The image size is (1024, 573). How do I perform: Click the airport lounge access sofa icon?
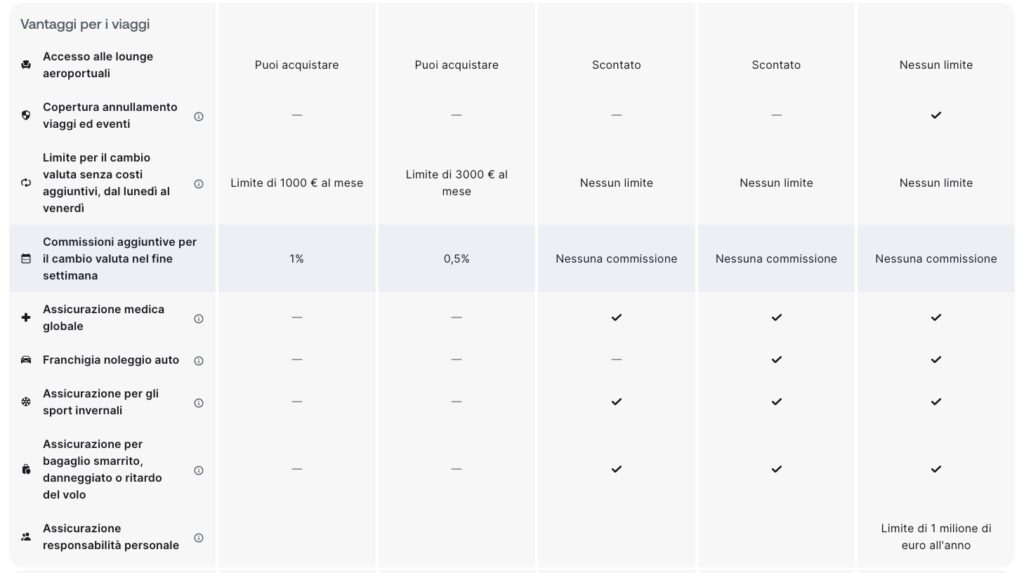pos(26,65)
